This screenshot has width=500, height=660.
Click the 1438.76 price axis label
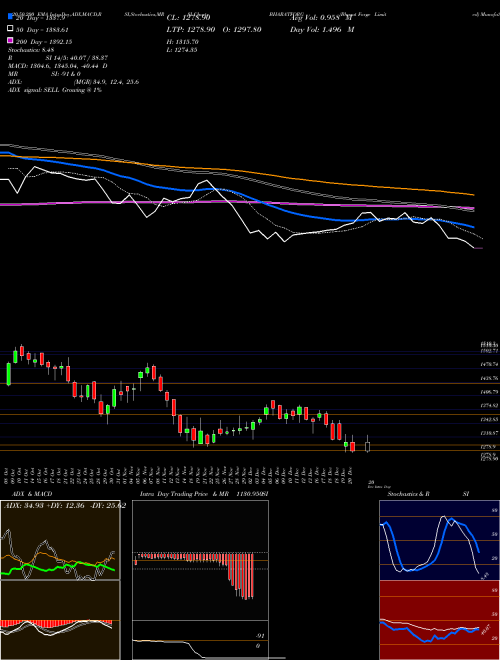coord(490,378)
